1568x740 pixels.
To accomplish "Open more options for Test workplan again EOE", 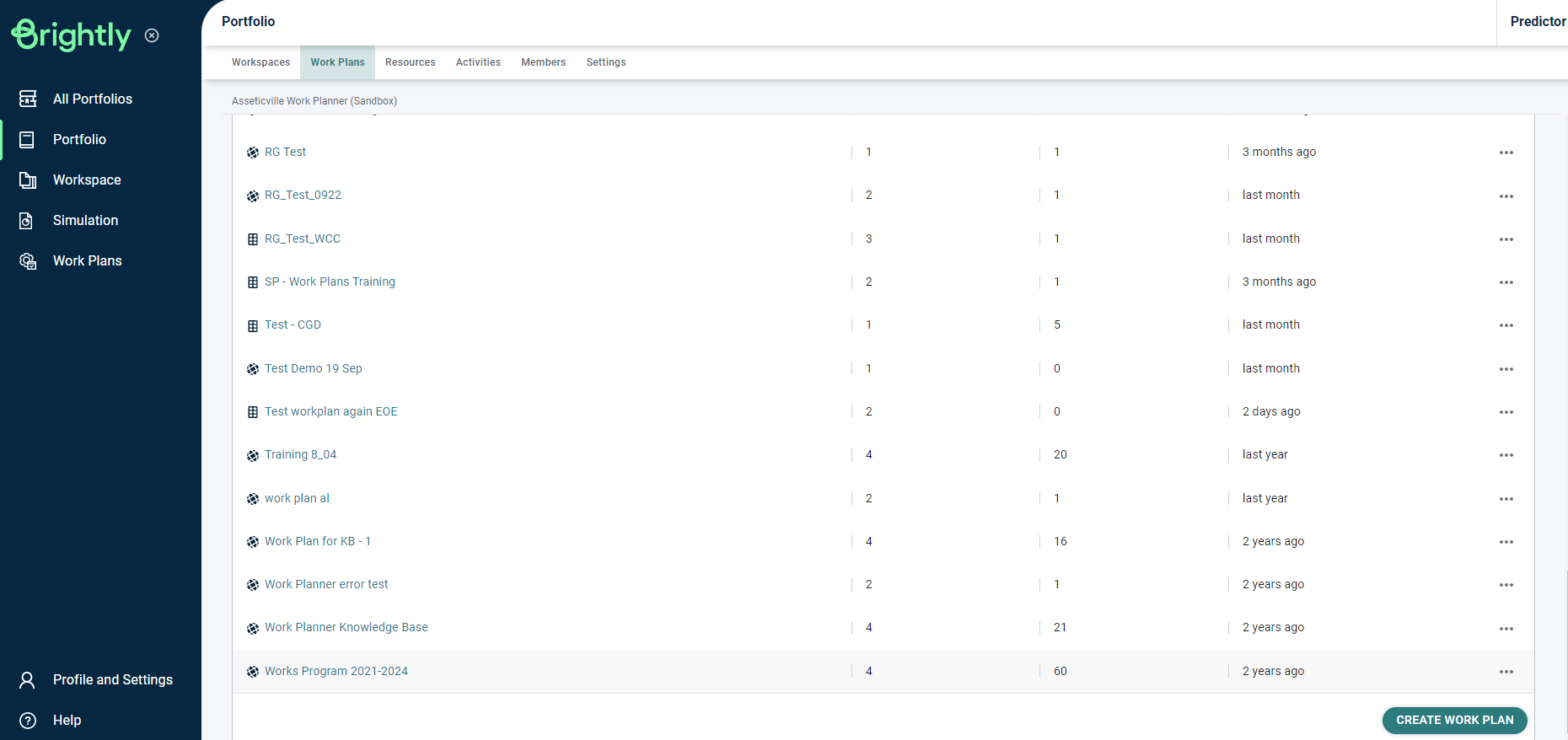I will [1506, 412].
